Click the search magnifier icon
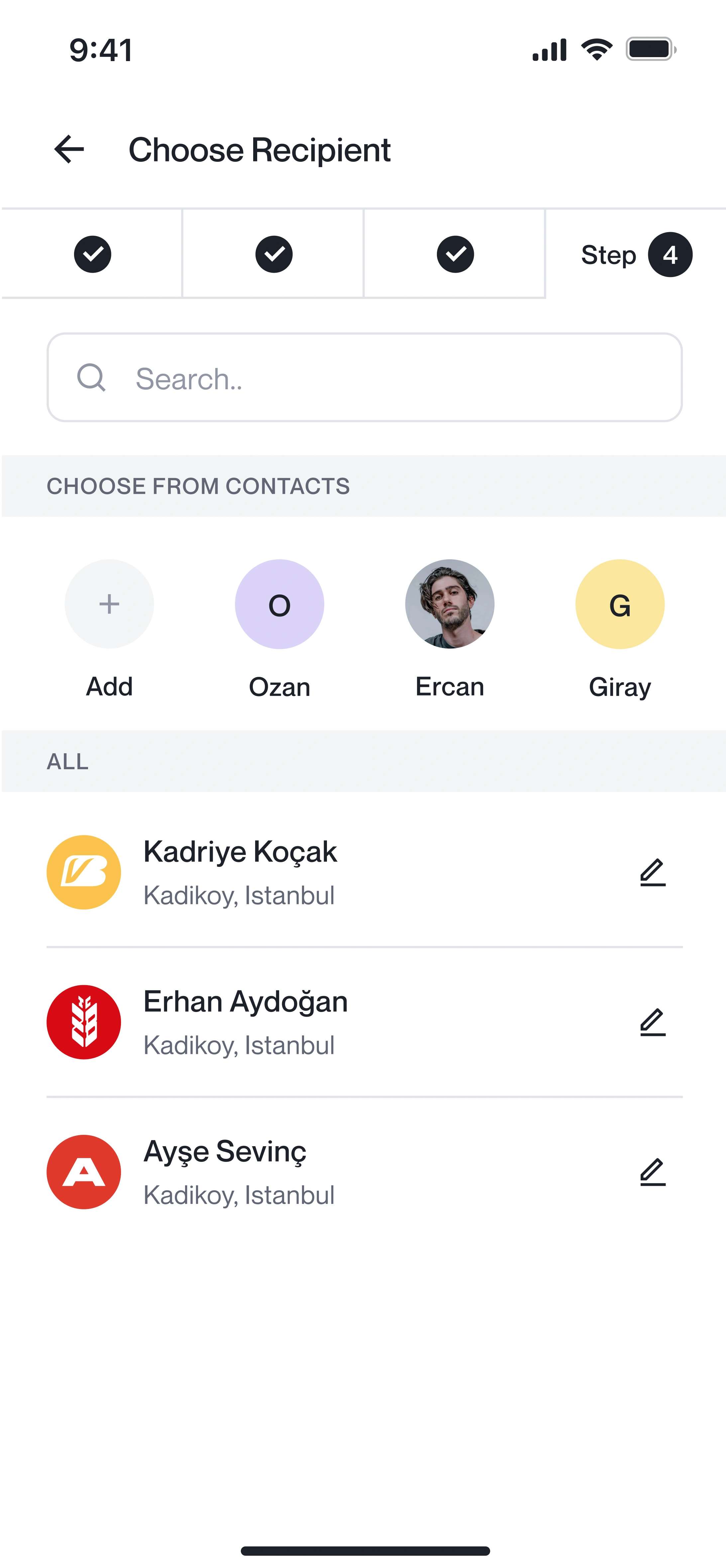The height and width of the screenshot is (1568, 726). tap(91, 378)
